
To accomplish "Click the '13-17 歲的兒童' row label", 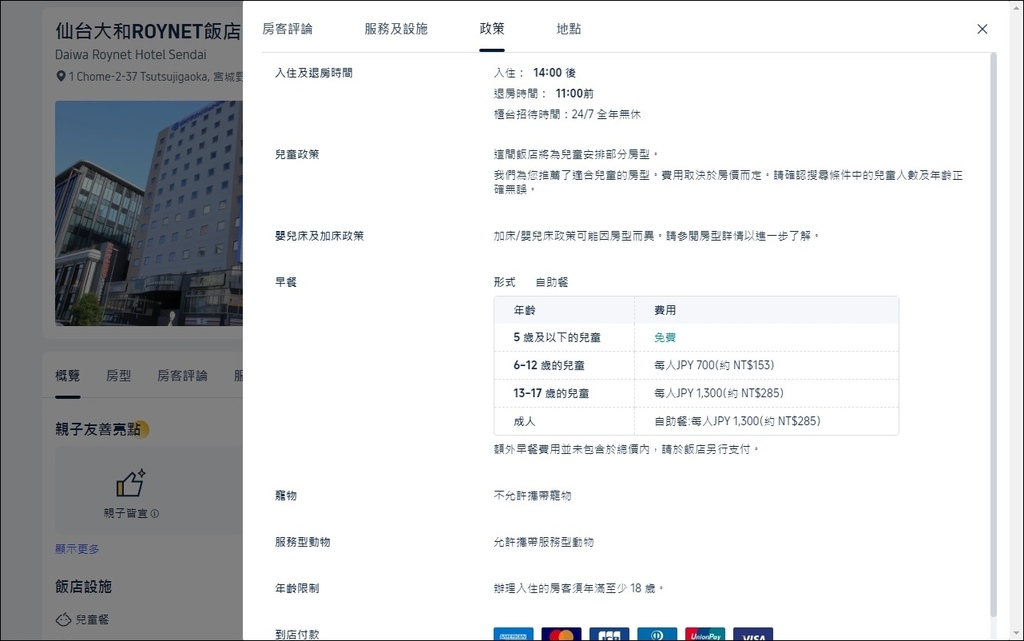I will tap(551, 394).
